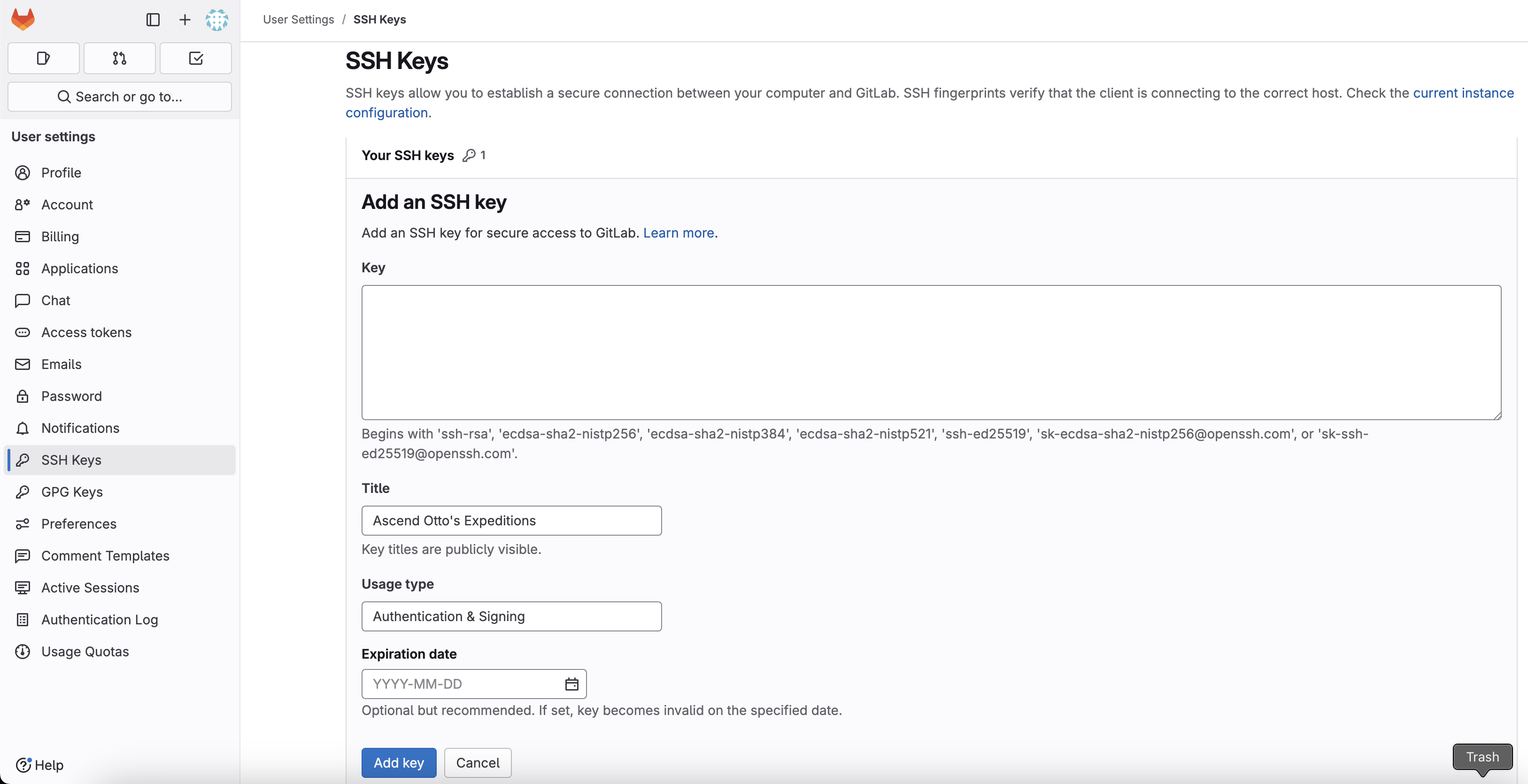Open Help at sidebar bottom
Screen dimensions: 1528x784
[40, 765]
